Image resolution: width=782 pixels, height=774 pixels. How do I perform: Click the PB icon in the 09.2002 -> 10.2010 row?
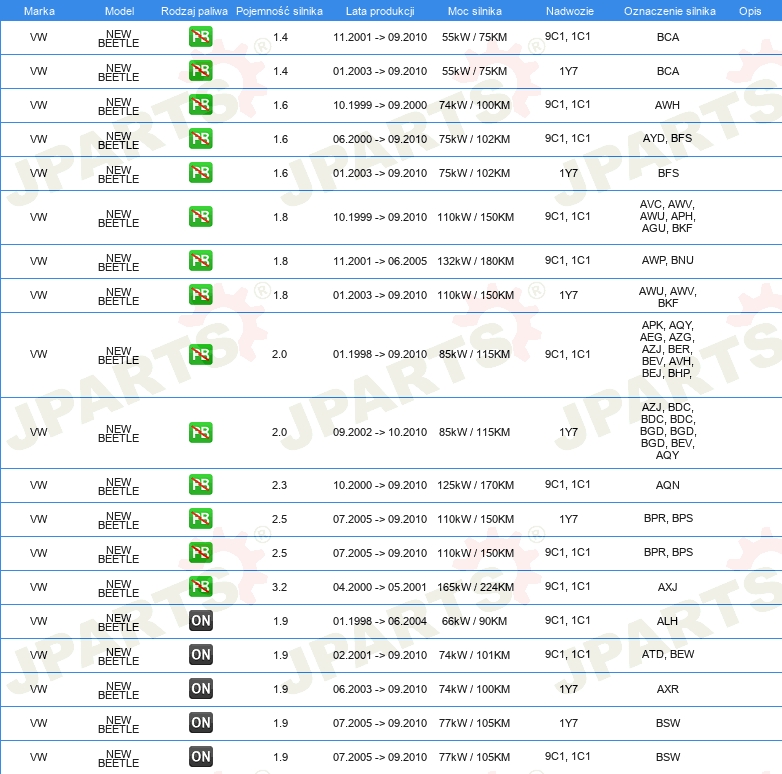pos(200,433)
